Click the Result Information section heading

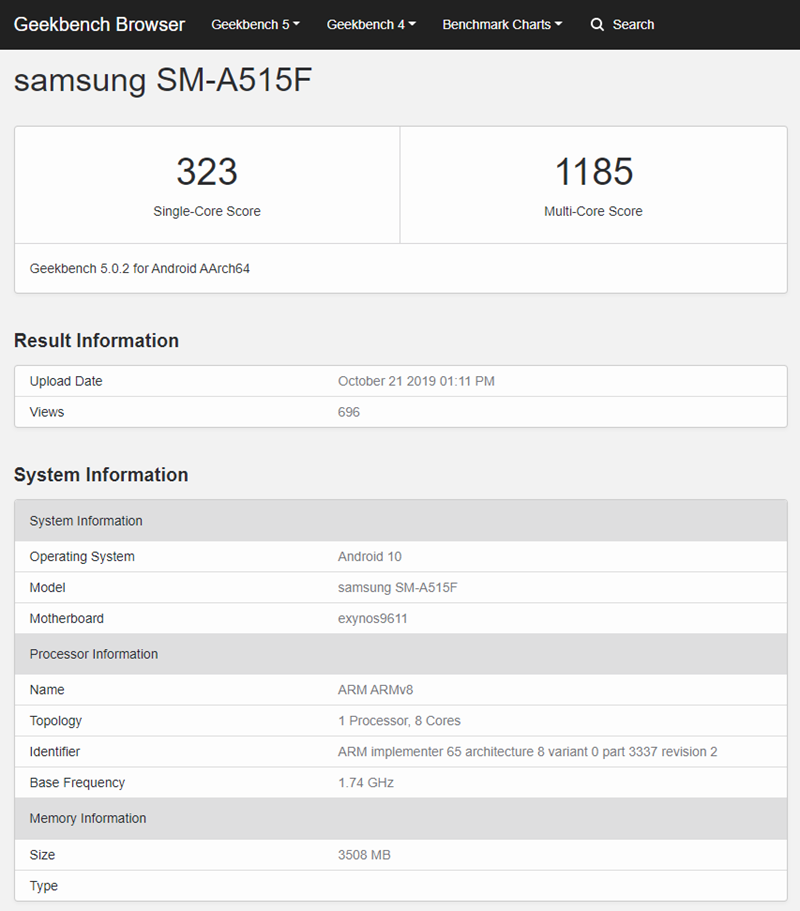click(x=96, y=340)
